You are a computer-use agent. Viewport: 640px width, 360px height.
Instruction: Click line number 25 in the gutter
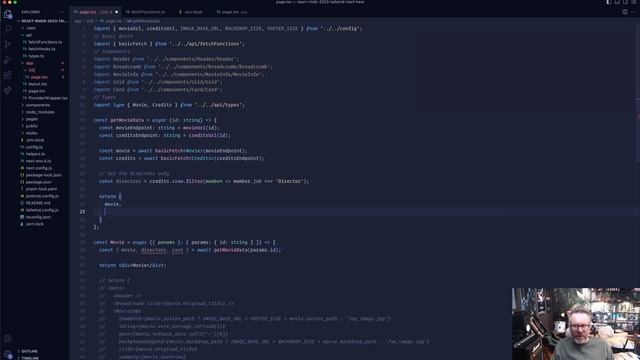82,211
